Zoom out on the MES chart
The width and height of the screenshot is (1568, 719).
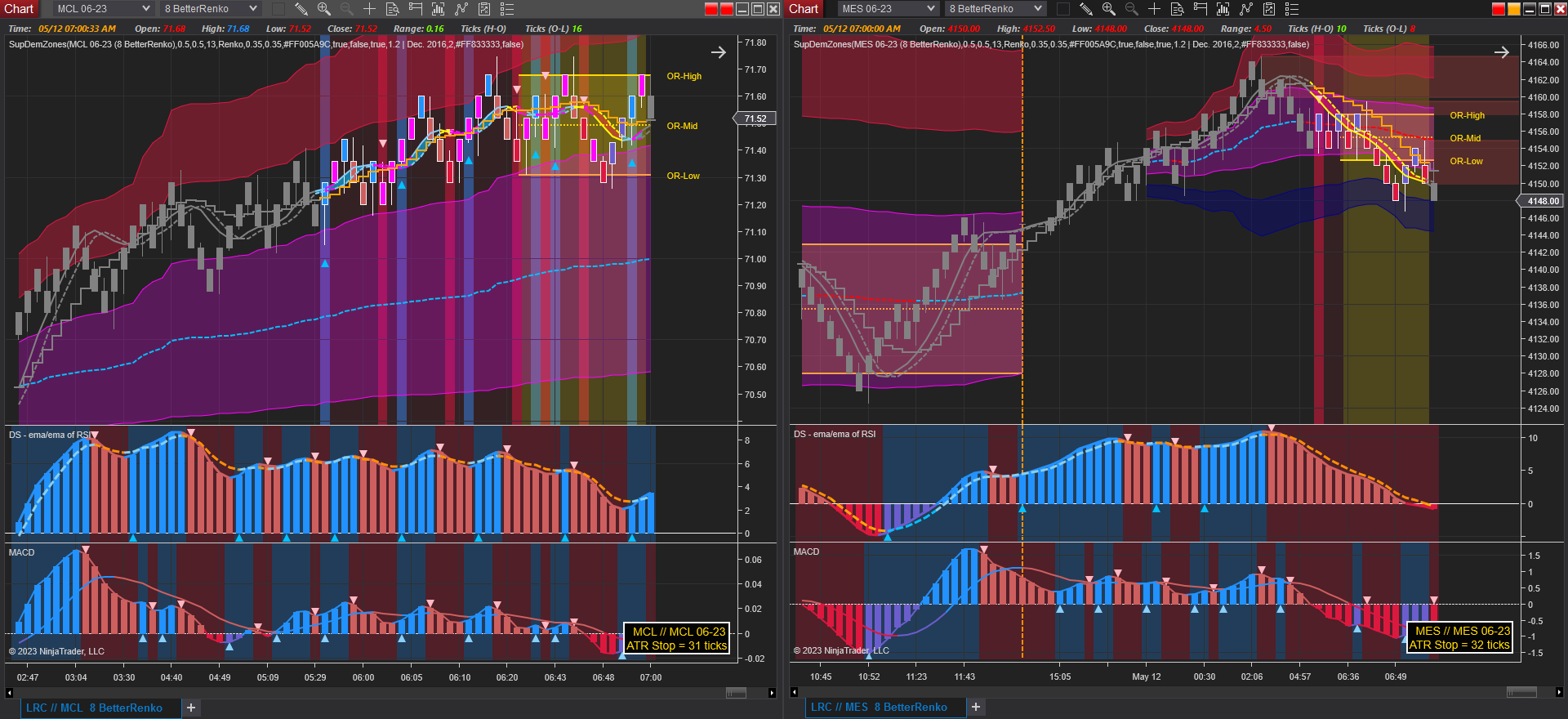[x=1131, y=9]
